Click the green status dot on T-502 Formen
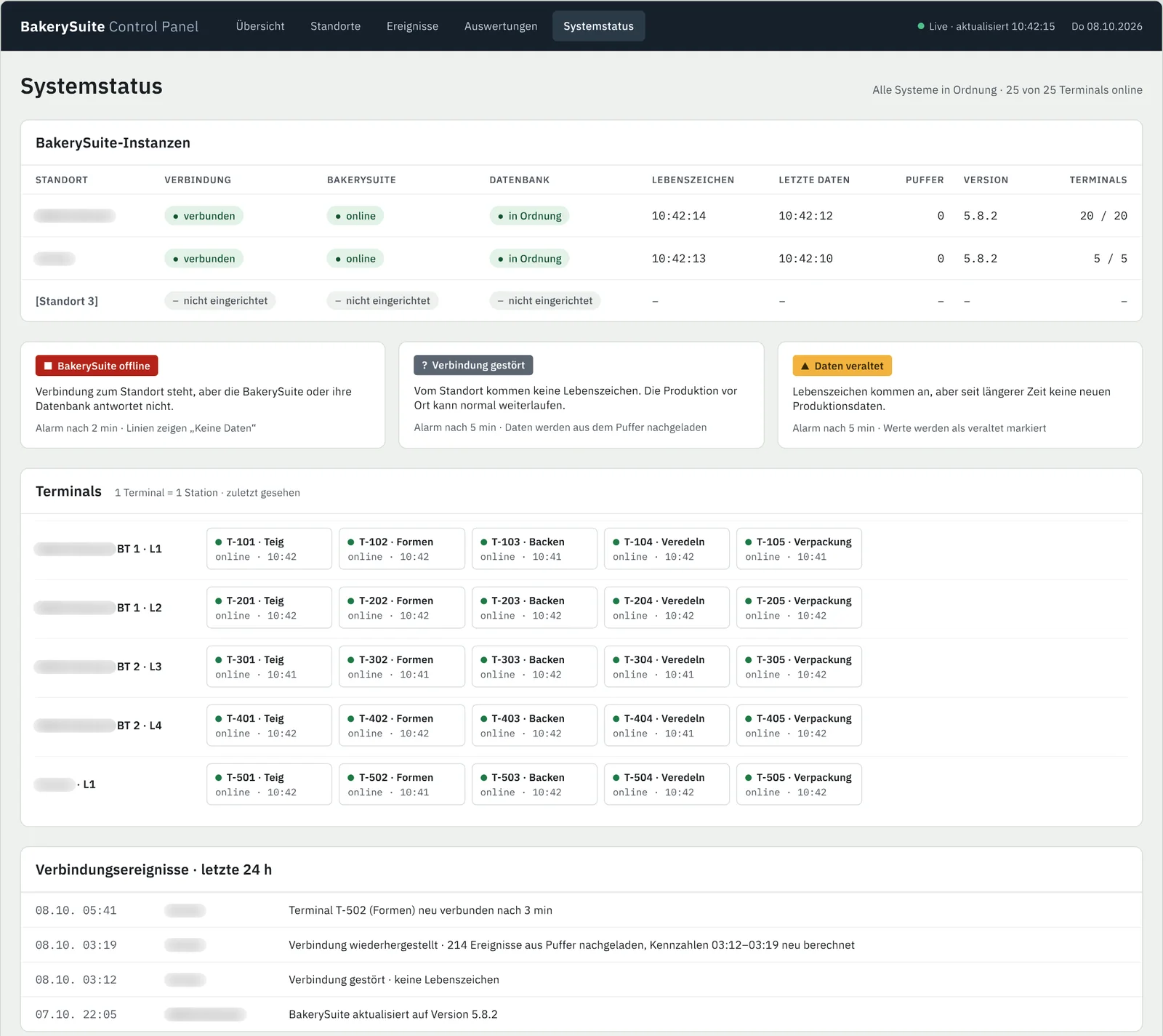Viewport: 1163px width, 1036px height. point(350,777)
